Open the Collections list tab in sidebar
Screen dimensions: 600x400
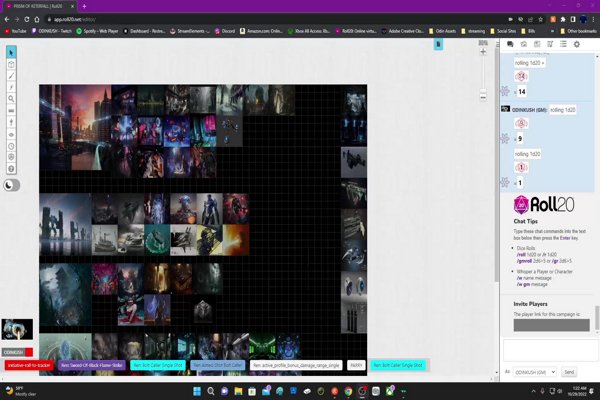pos(563,44)
